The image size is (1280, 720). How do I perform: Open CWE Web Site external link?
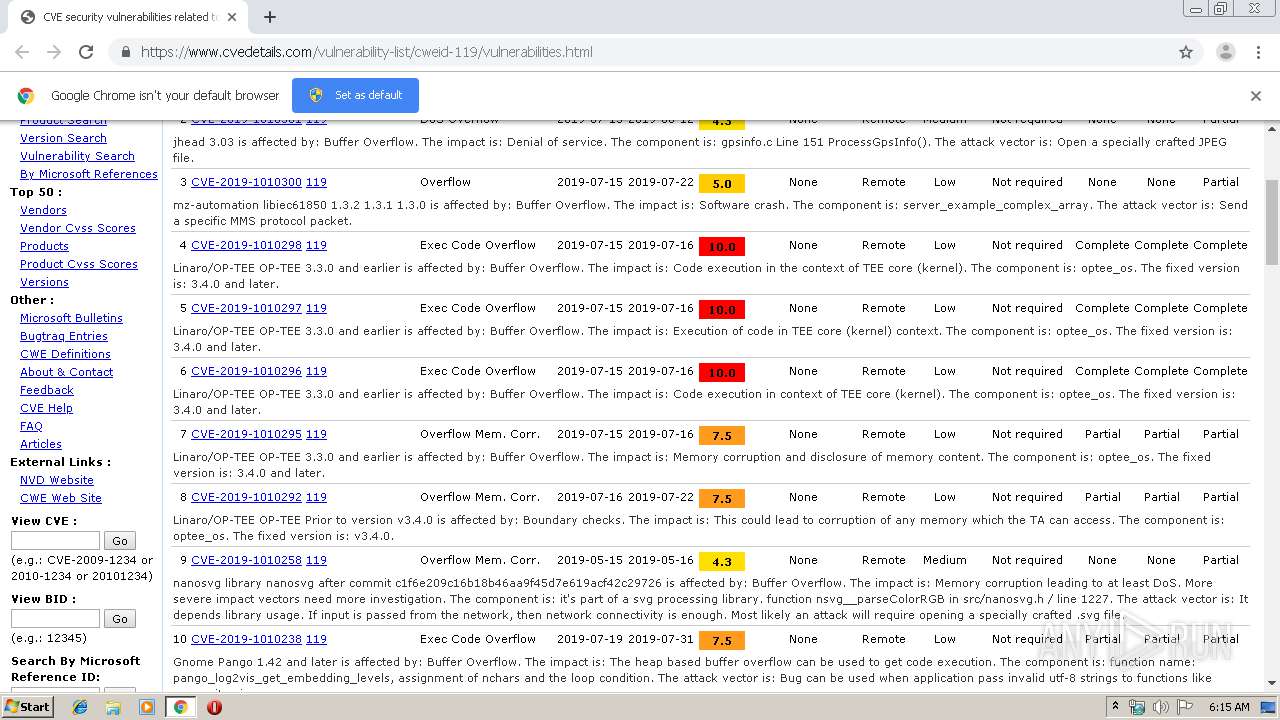(61, 498)
